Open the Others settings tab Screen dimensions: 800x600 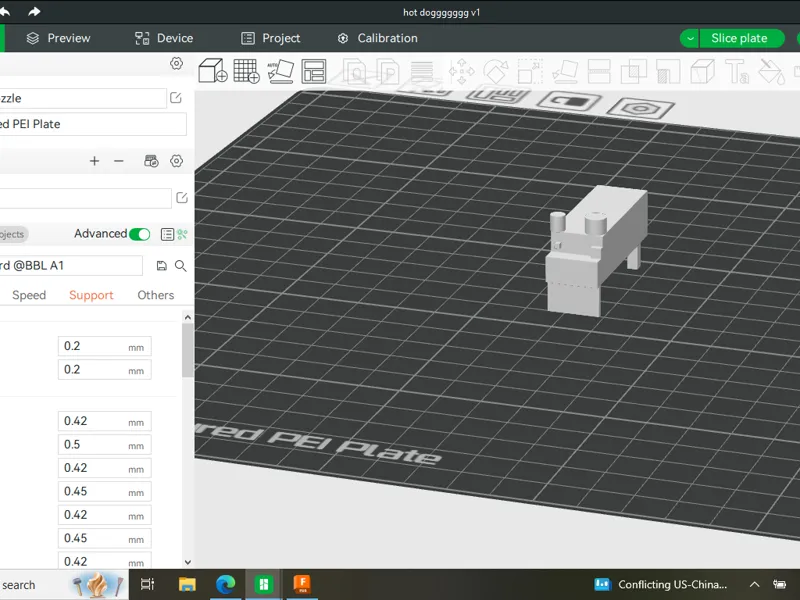point(156,295)
